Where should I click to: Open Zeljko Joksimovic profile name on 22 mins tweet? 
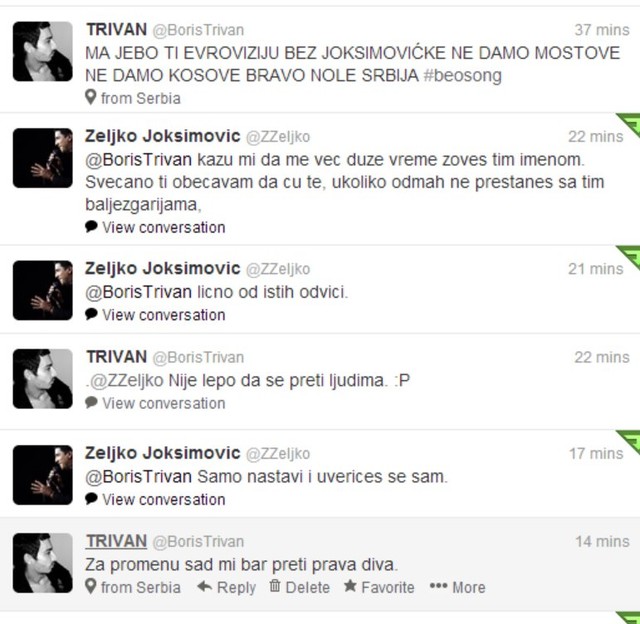click(x=162, y=136)
